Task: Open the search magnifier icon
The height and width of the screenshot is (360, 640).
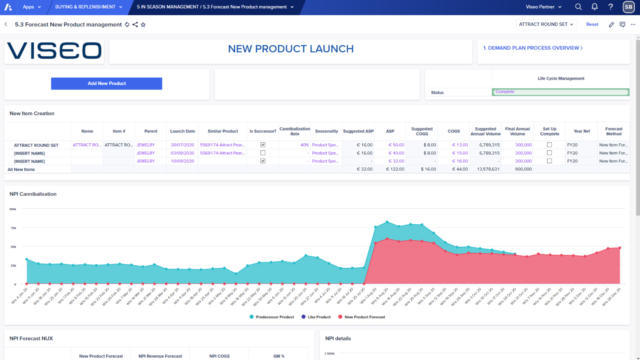Action: [578, 7]
